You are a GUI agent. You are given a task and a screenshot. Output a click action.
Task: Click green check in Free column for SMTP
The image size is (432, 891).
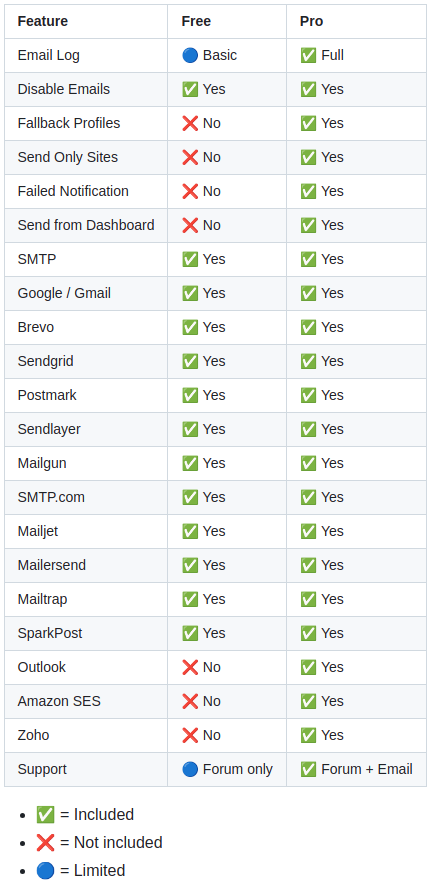tap(190, 260)
